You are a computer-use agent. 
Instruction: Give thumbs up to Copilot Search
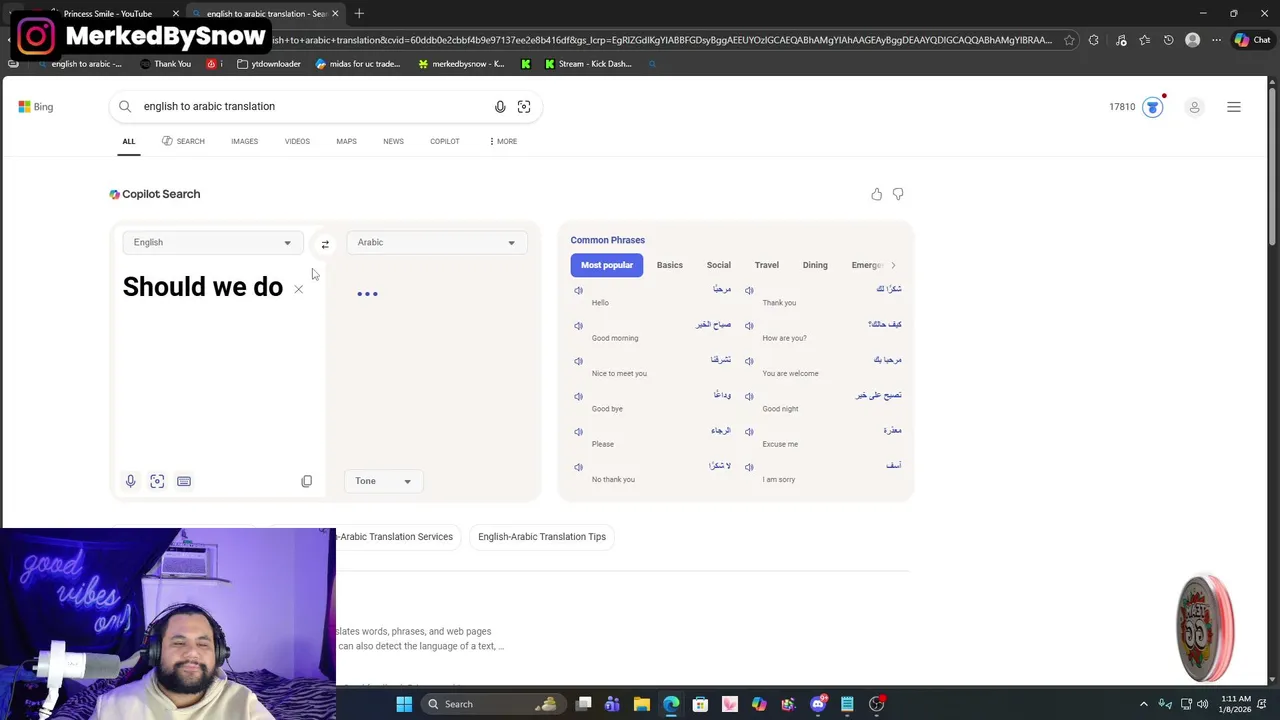point(876,194)
